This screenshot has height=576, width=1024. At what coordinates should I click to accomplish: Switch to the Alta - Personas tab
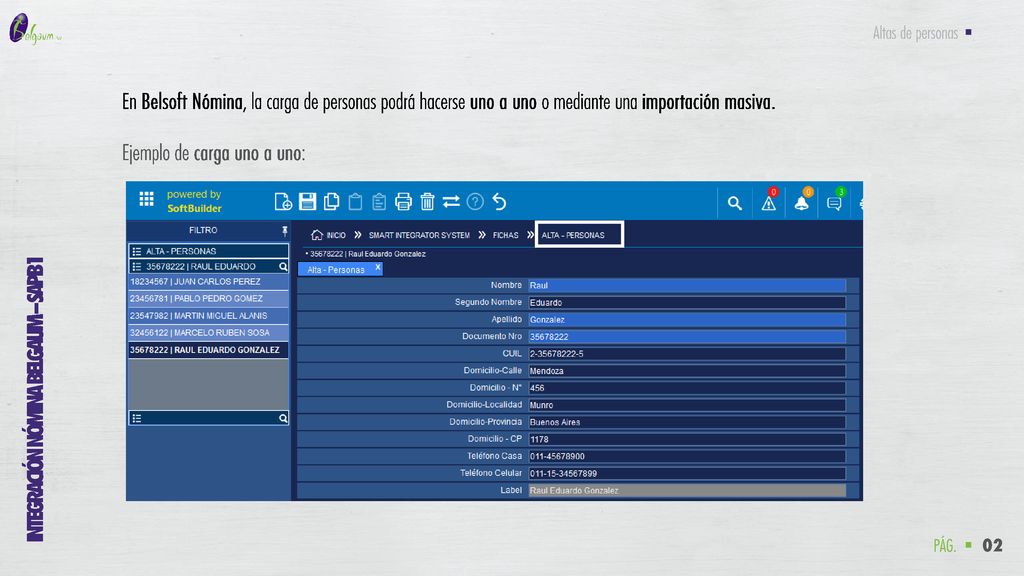click(336, 270)
